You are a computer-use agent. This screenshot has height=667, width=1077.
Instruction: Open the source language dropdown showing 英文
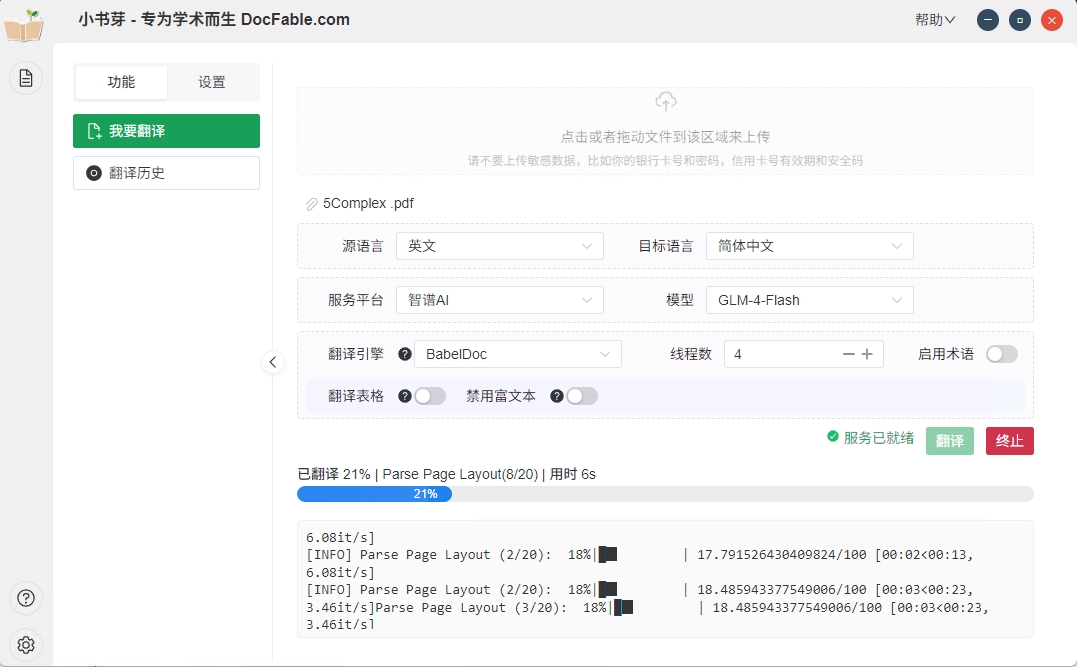(499, 246)
